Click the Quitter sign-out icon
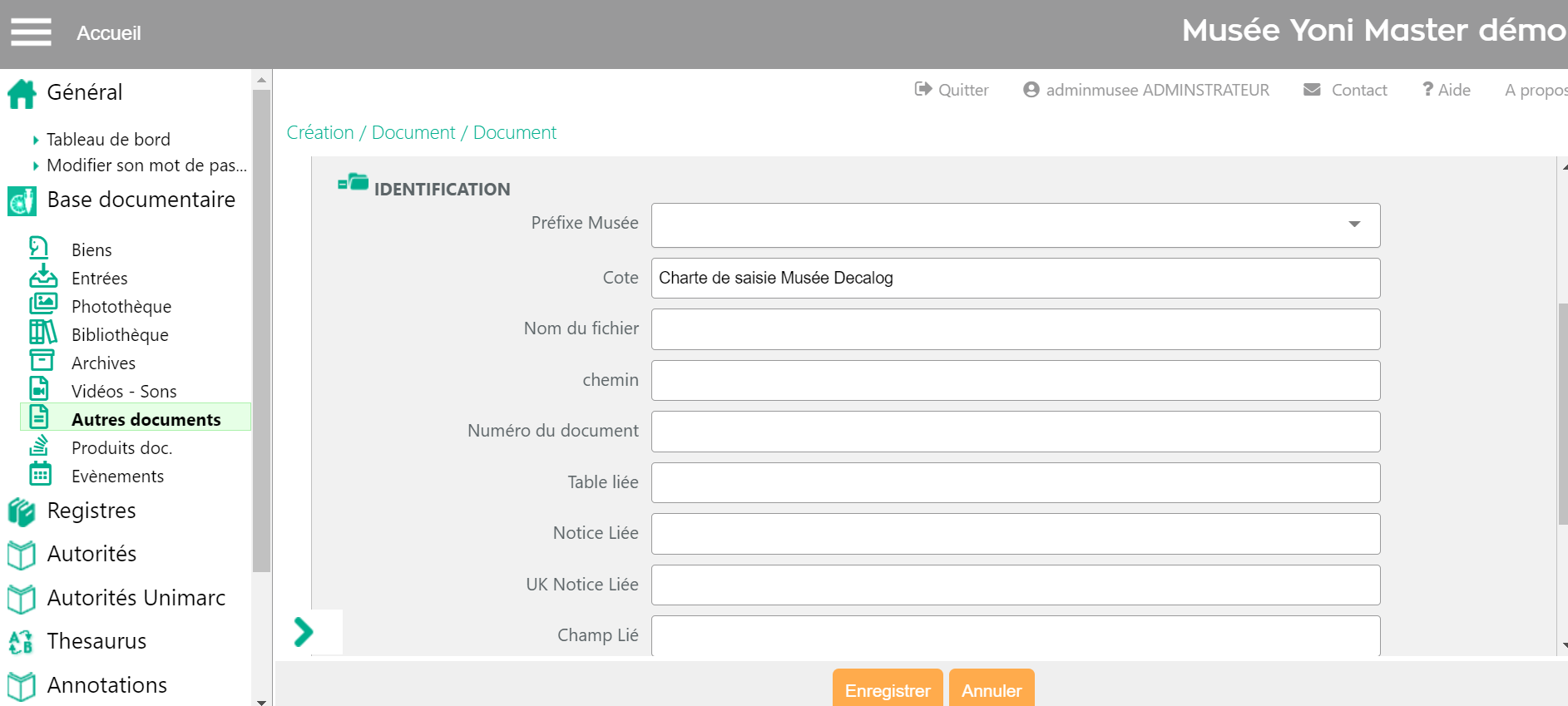Image resolution: width=1568 pixels, height=706 pixels. pyautogui.click(x=923, y=89)
